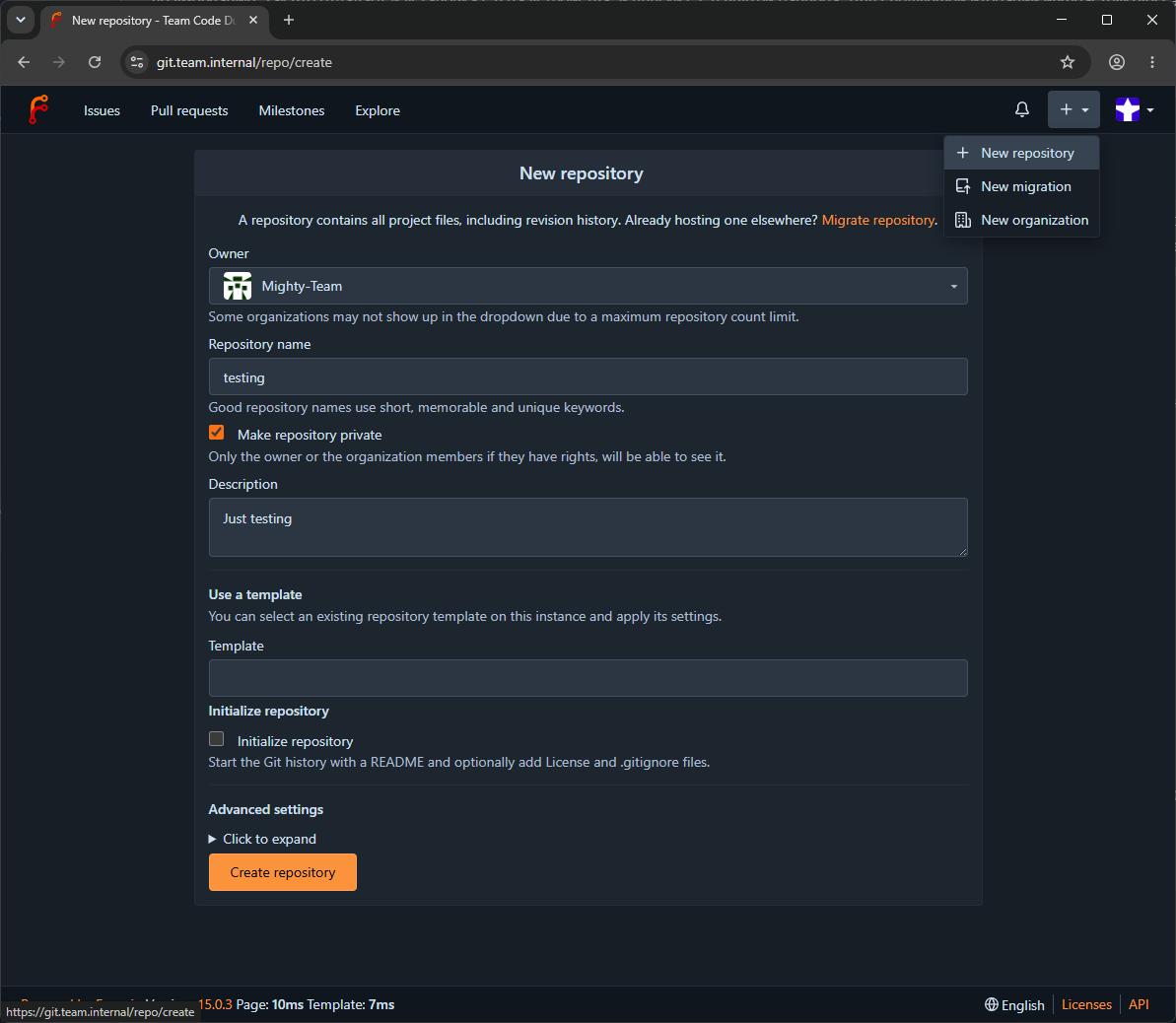Viewport: 1176px width, 1023px height.
Task: Open the Owner dropdown showing Mighty-Team
Action: (588, 286)
